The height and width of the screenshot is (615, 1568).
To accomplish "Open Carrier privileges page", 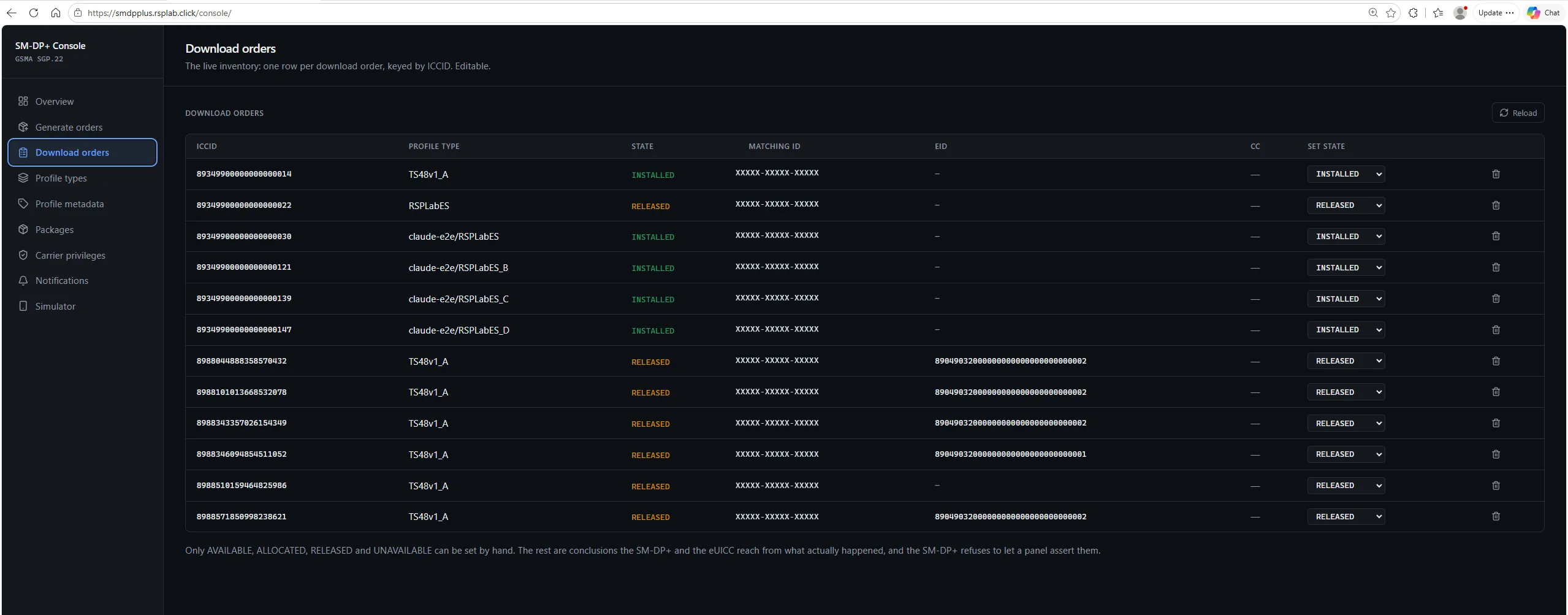I will coord(82,255).
